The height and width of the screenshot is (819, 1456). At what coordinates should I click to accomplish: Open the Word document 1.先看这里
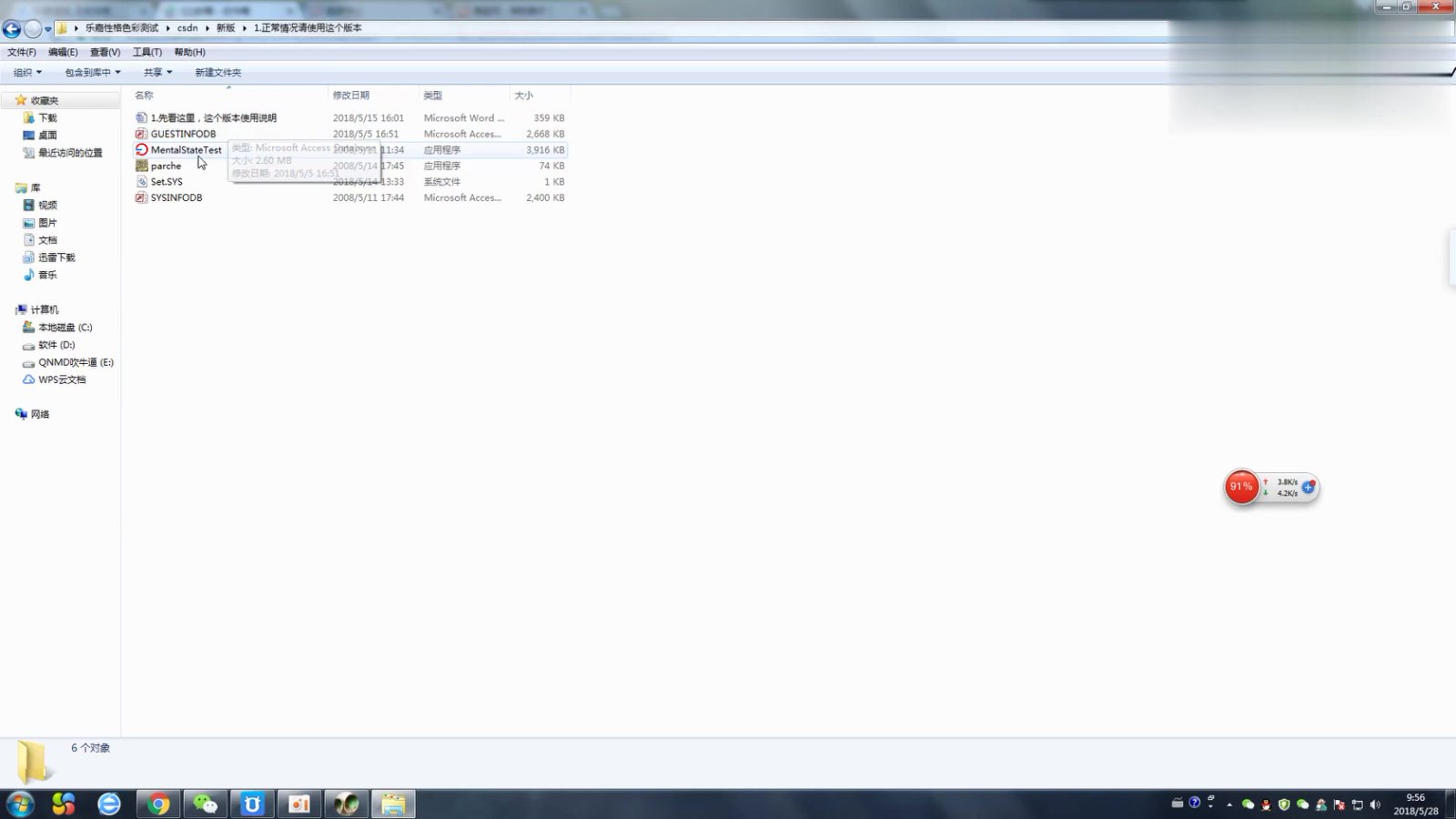[x=213, y=118]
